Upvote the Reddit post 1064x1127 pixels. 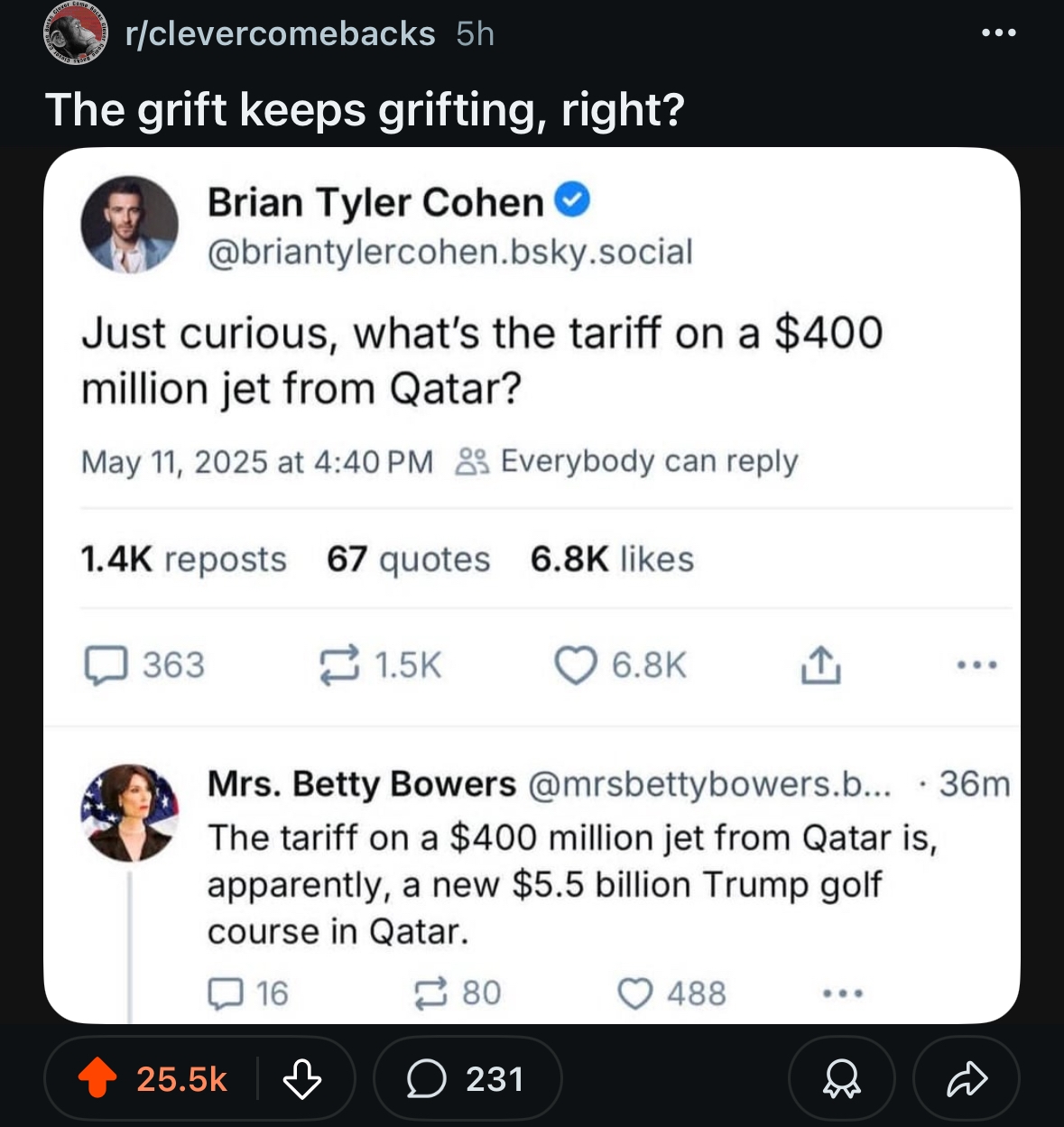(x=97, y=1078)
